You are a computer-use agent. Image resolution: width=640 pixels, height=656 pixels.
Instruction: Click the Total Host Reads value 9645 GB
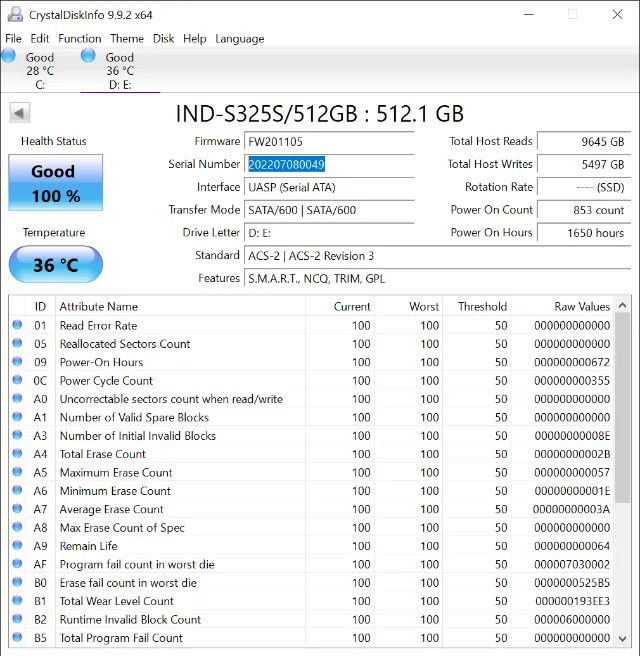584,141
